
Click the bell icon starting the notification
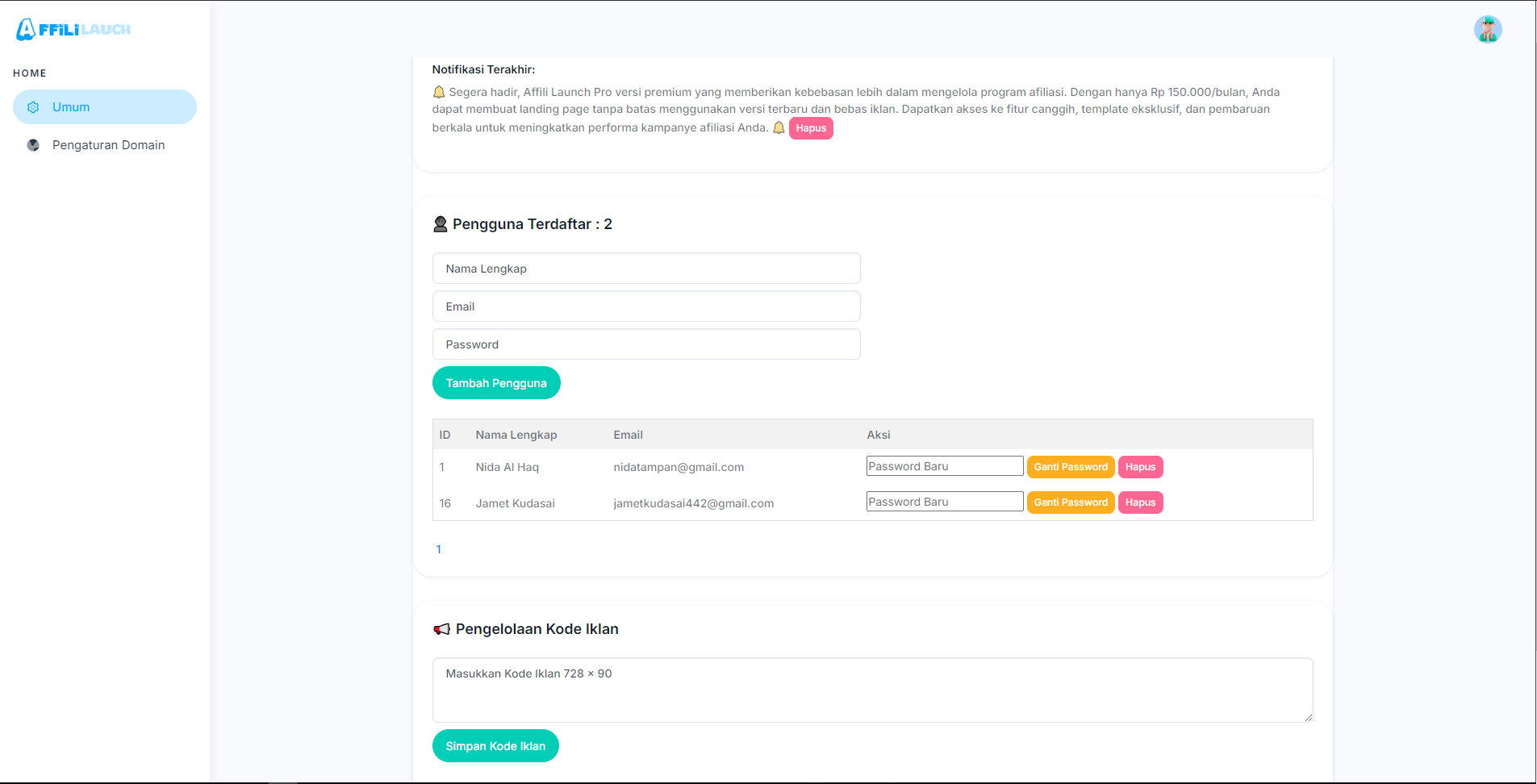pos(439,92)
